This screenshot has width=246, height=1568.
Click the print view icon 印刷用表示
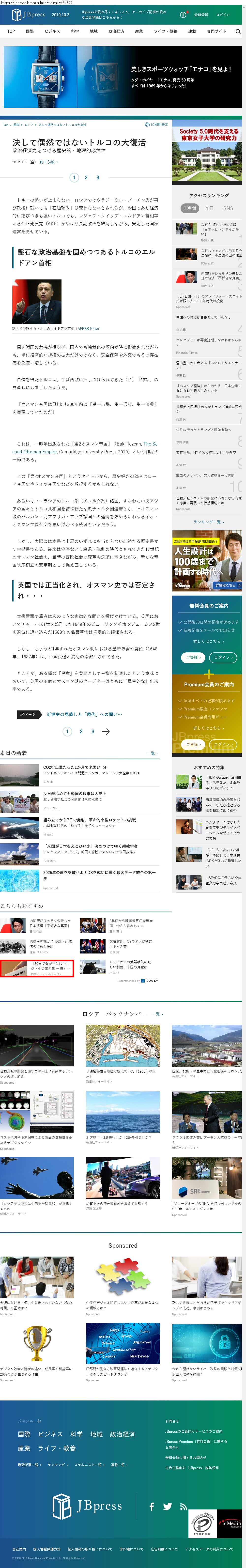[x=156, y=124]
